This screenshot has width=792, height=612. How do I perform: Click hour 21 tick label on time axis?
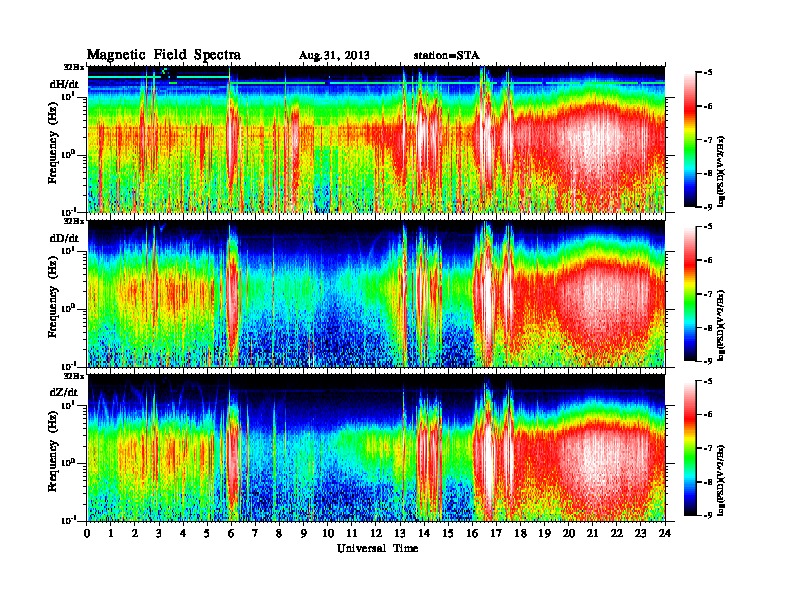pos(592,533)
